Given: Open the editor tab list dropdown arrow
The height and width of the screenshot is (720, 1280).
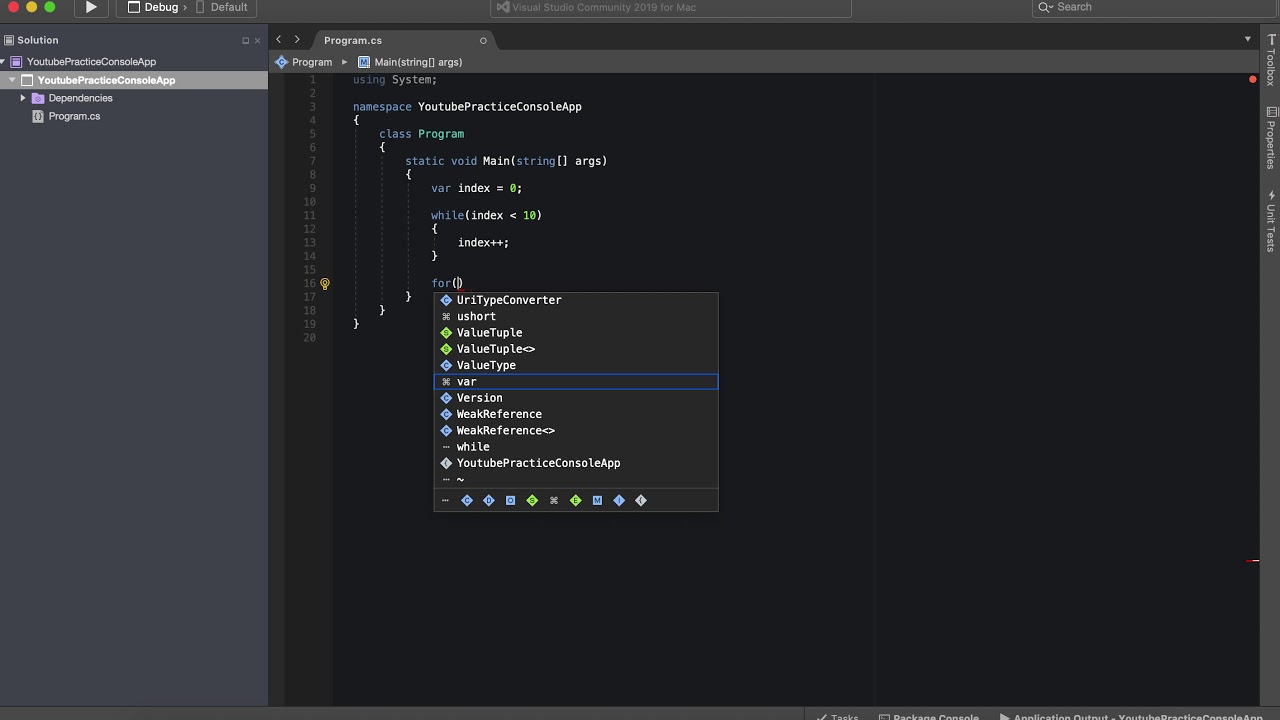Looking at the screenshot, I should click(x=1247, y=40).
